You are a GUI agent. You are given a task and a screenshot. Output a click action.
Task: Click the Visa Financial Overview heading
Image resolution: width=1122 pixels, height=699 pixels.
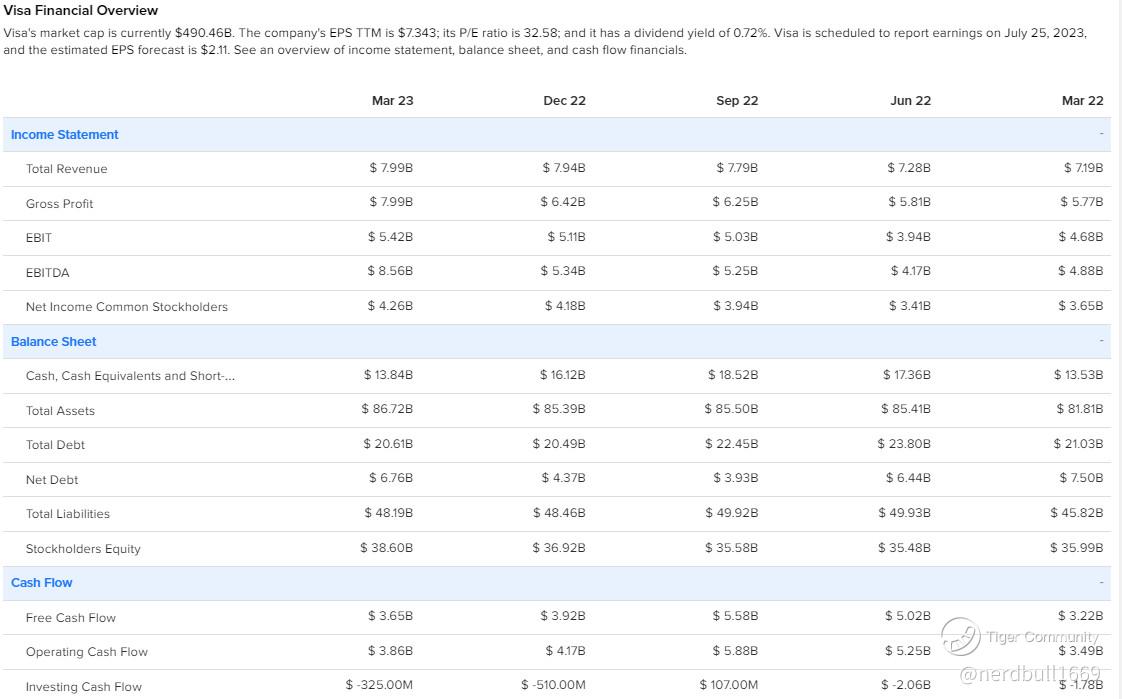click(x=81, y=11)
